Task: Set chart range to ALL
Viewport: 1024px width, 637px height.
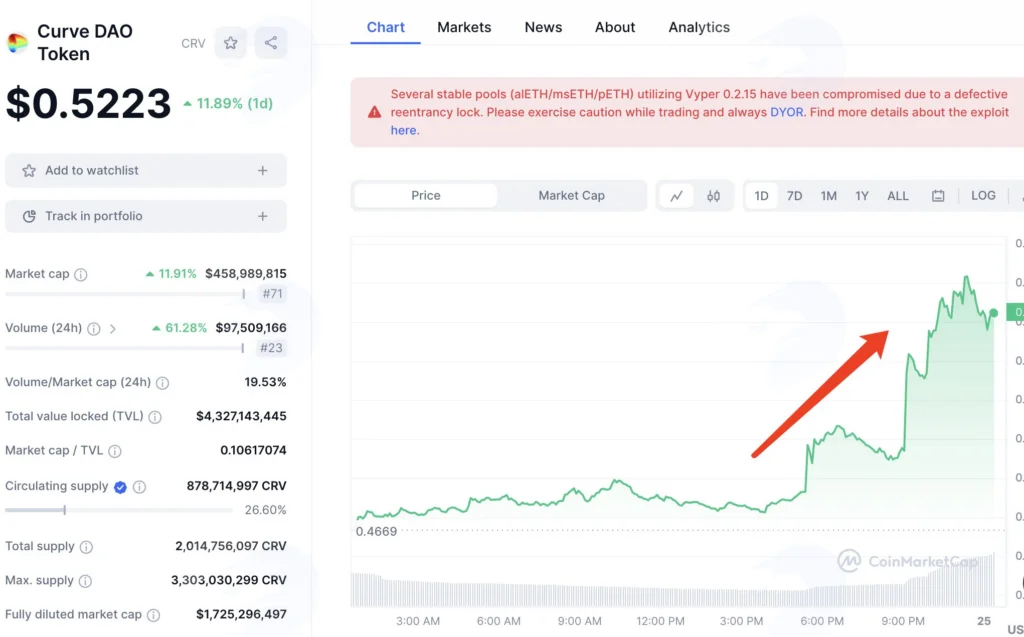Action: click(898, 195)
